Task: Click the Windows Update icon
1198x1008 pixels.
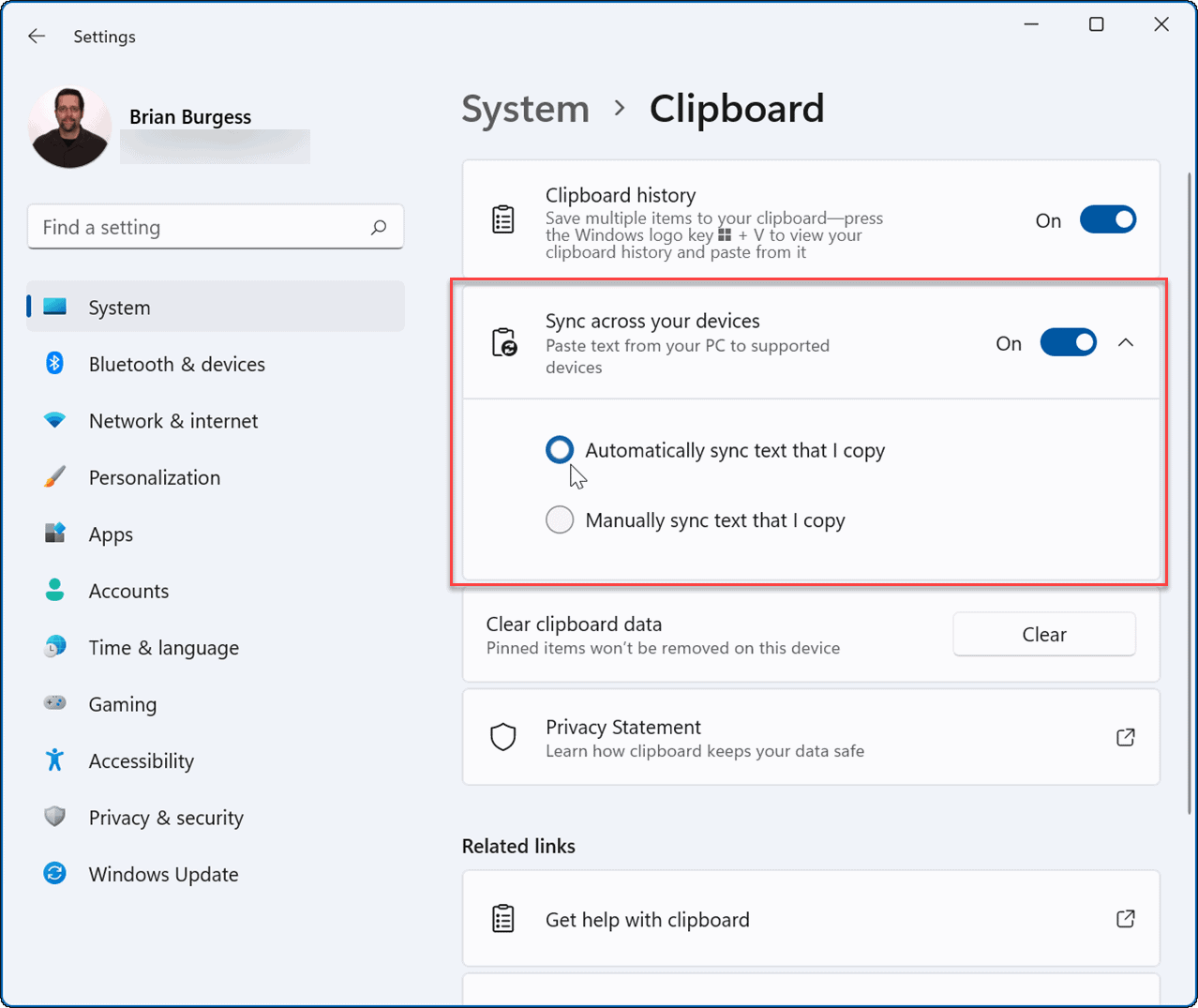Action: [x=54, y=874]
